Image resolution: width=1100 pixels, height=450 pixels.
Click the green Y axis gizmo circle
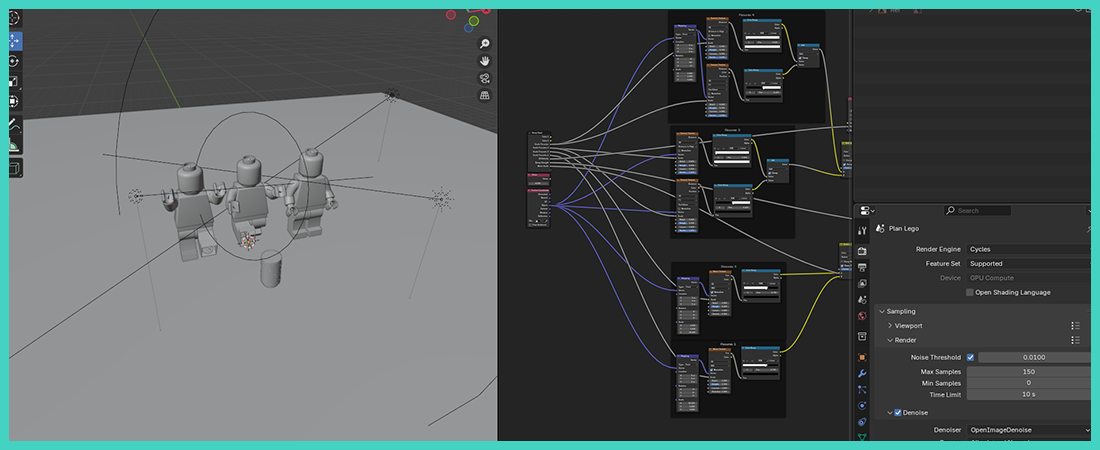click(474, 21)
